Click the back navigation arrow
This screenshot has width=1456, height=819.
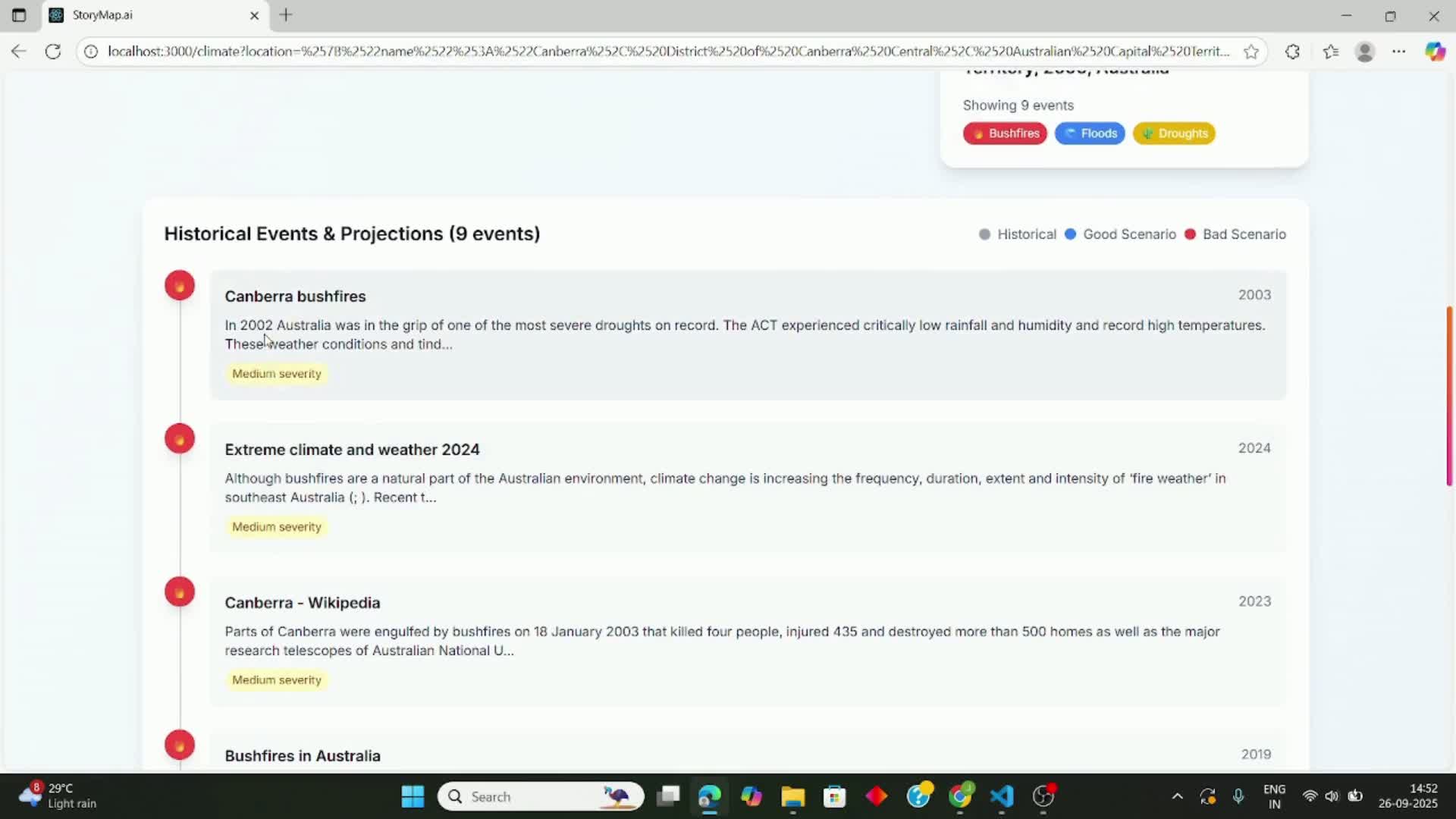coord(19,52)
